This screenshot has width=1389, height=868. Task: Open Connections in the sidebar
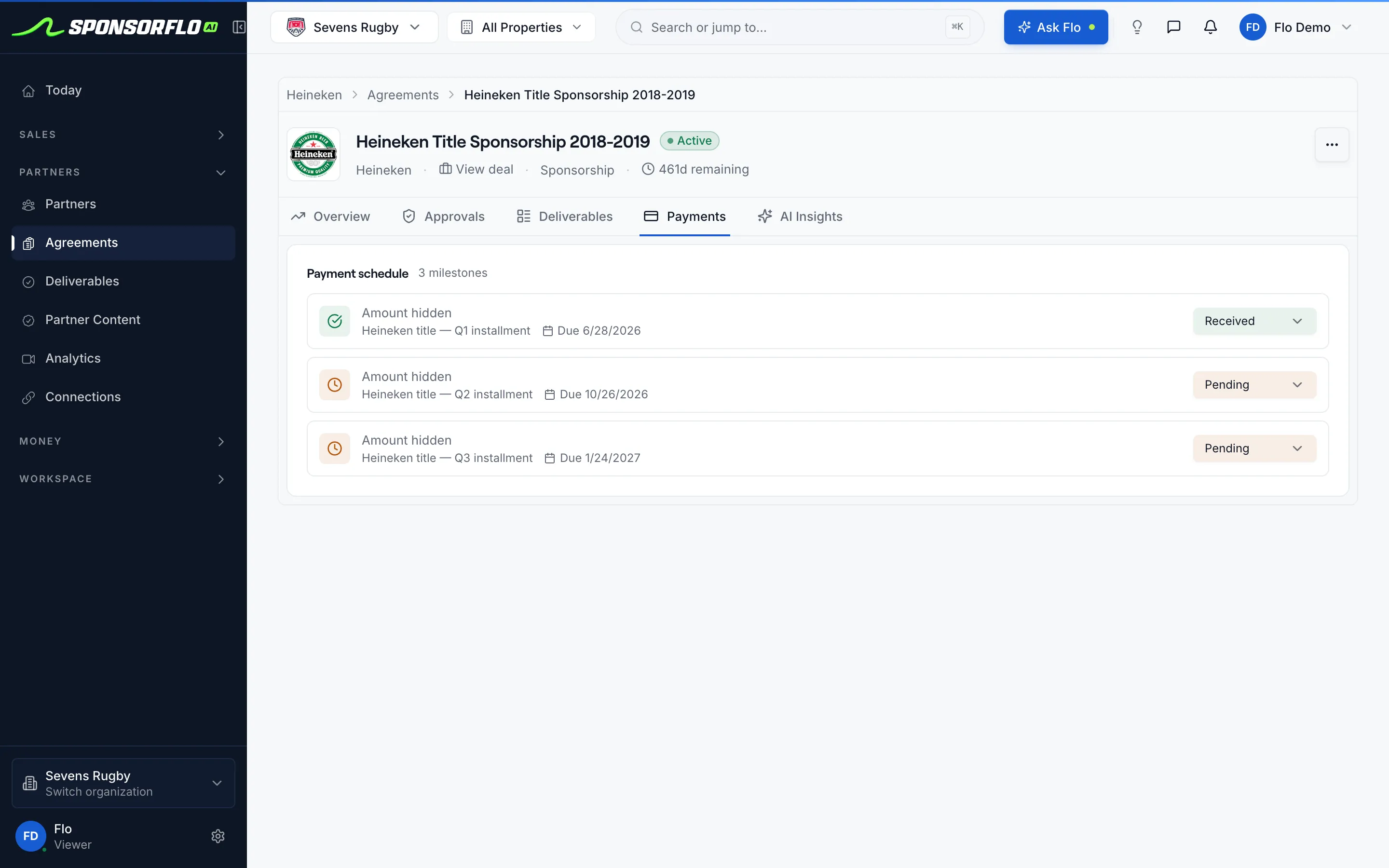(x=123, y=397)
